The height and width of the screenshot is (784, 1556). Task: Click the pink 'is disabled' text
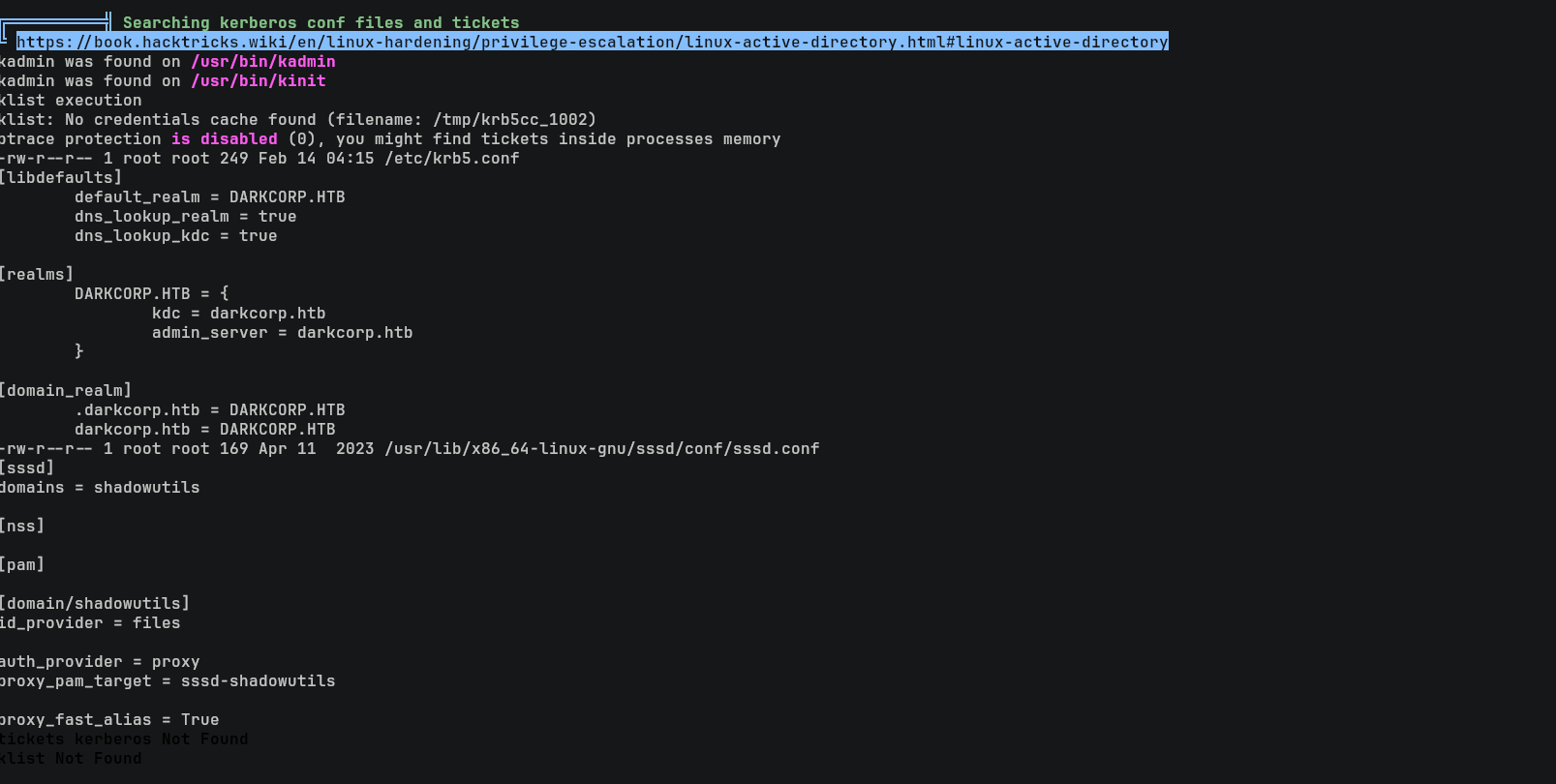pos(224,138)
